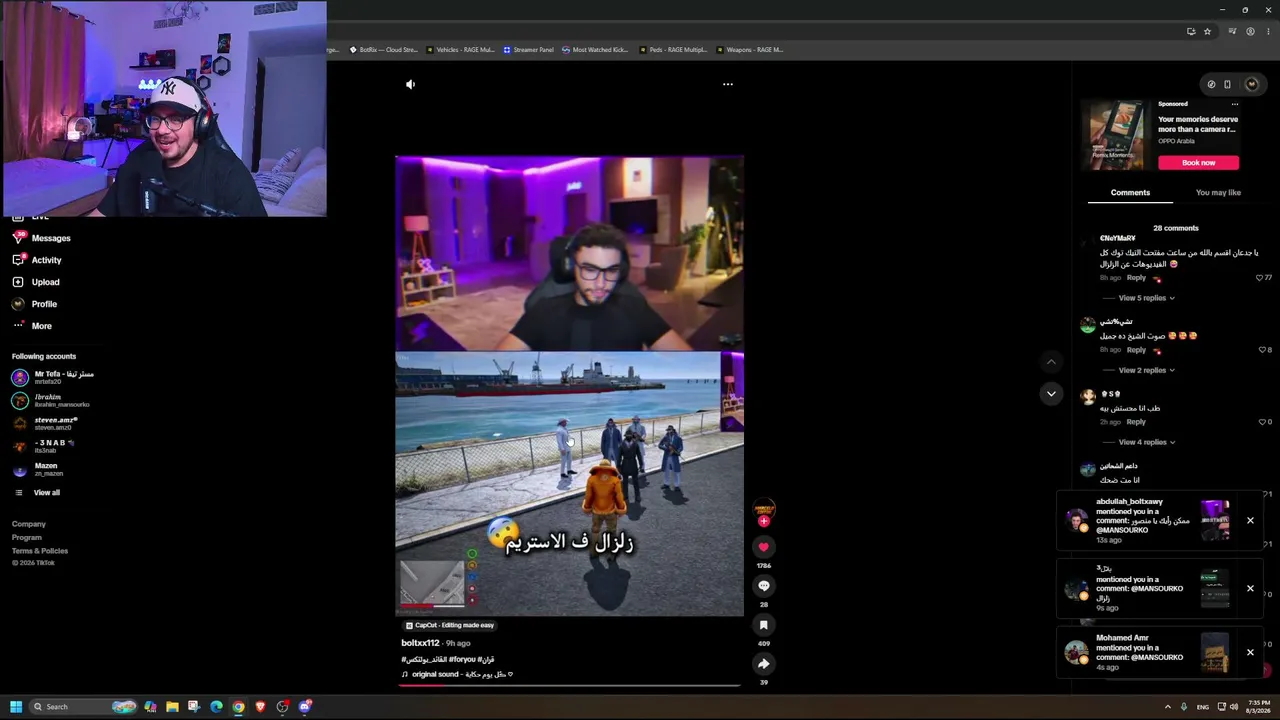Open Discord from the taskbar
The height and width of the screenshot is (720, 1280).
click(305, 707)
